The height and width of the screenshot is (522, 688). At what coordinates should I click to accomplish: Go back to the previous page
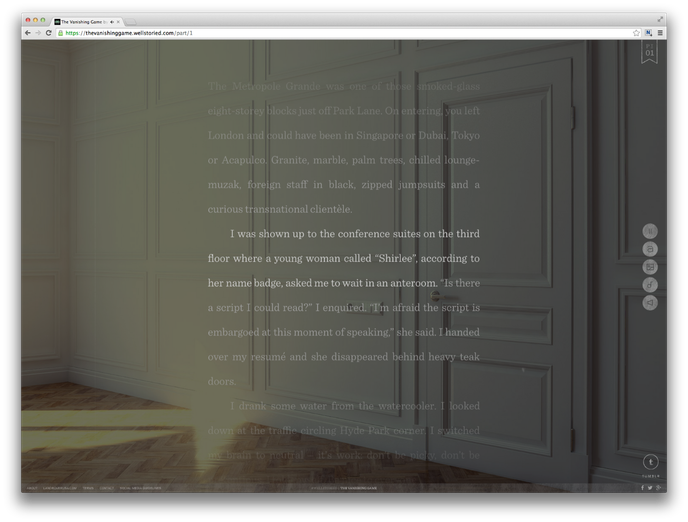pos(27,33)
